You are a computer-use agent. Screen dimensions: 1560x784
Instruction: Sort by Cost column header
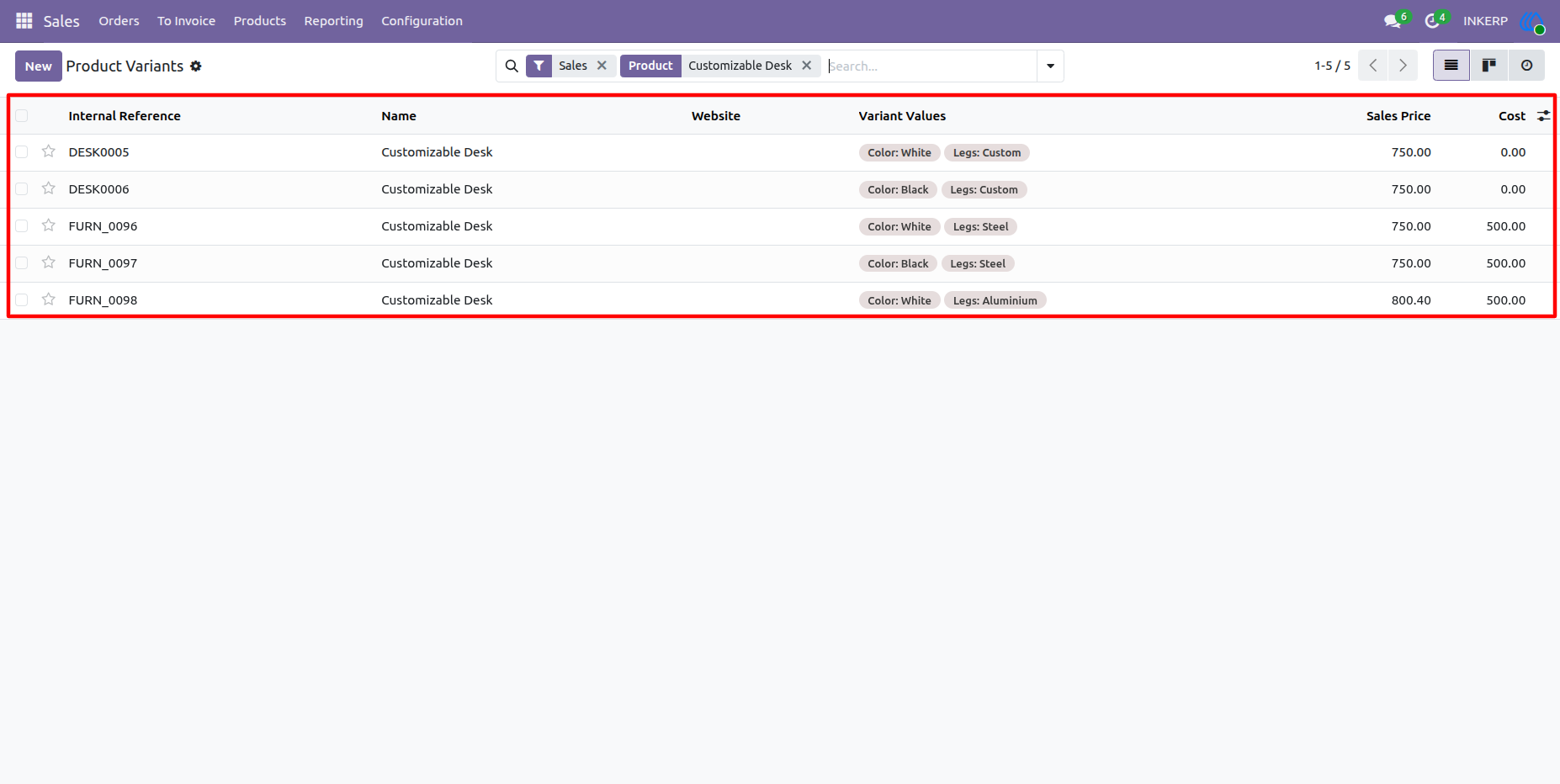pyautogui.click(x=1512, y=116)
